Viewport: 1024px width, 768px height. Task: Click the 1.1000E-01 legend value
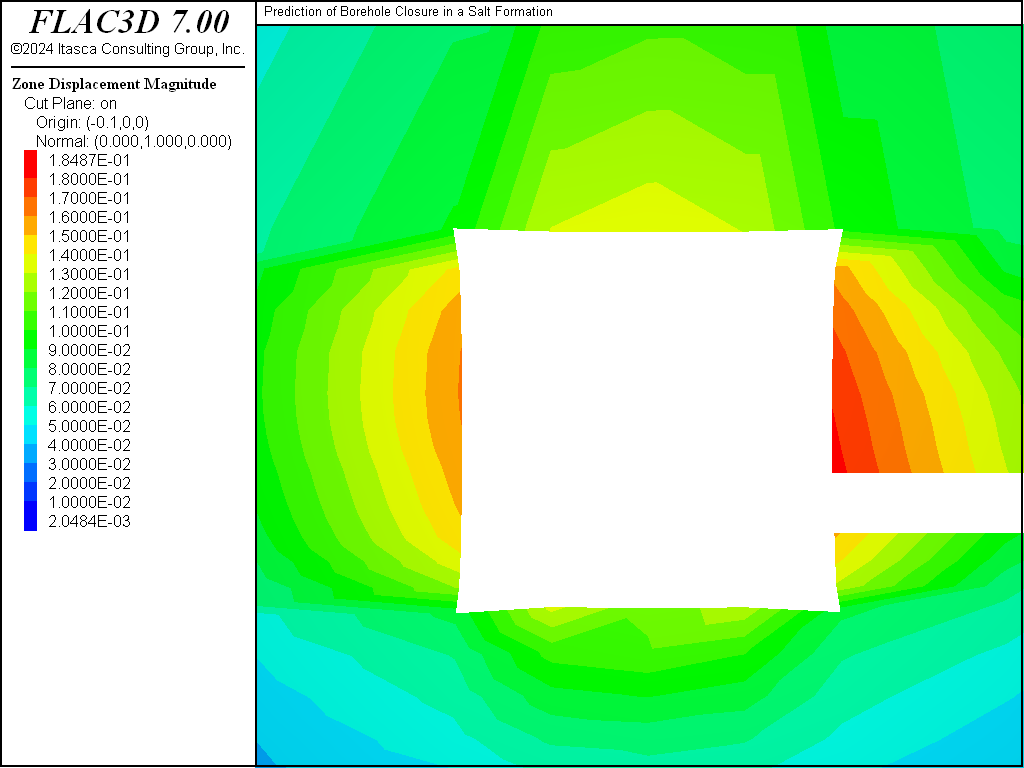click(89, 312)
